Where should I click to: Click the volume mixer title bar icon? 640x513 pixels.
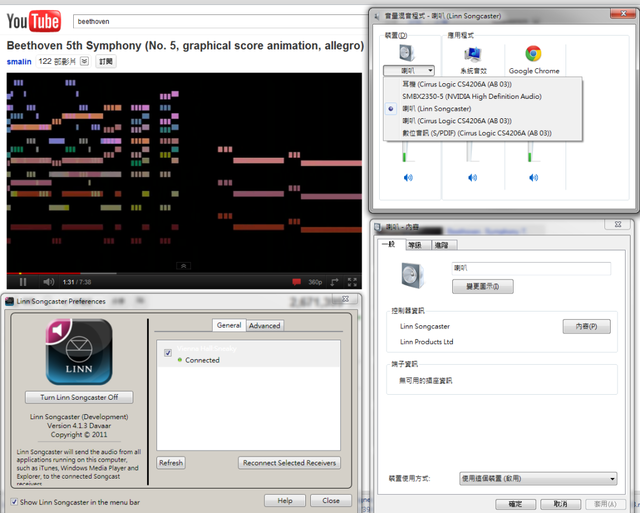coord(377,16)
